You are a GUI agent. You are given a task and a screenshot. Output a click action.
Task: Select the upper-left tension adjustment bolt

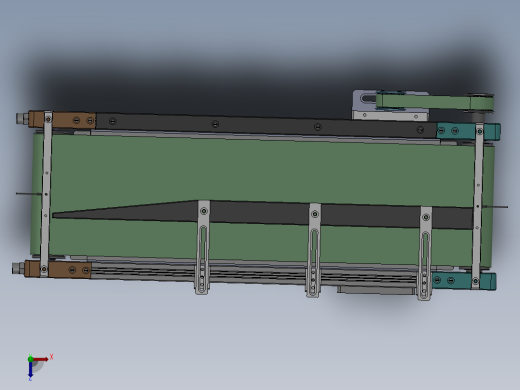click(x=22, y=118)
